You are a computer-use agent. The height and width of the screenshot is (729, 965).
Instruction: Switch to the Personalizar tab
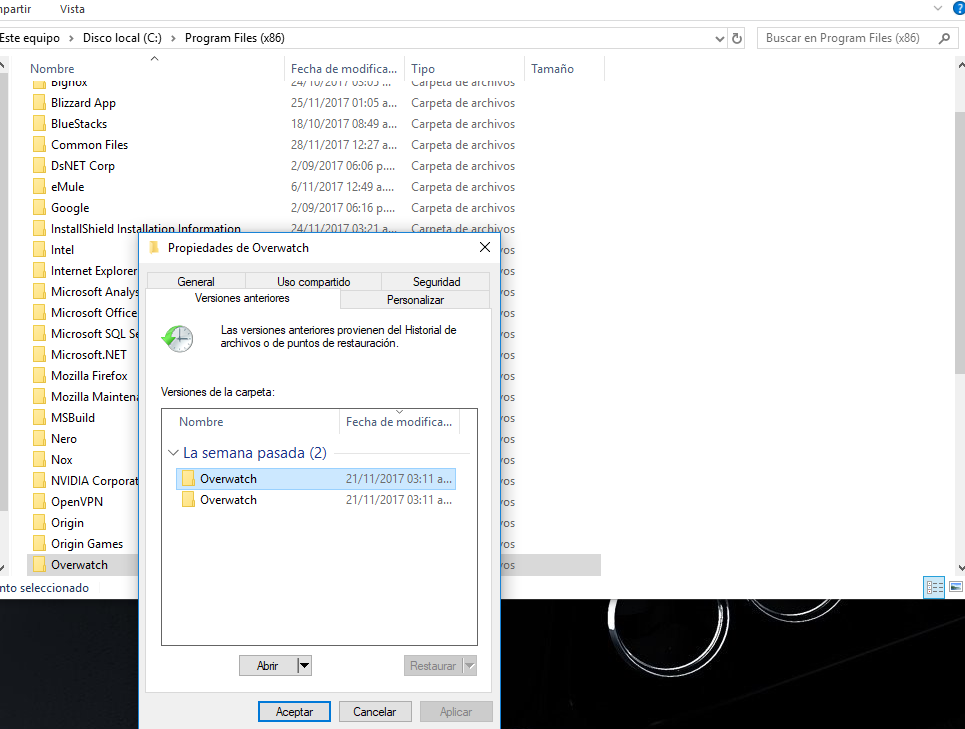click(415, 300)
